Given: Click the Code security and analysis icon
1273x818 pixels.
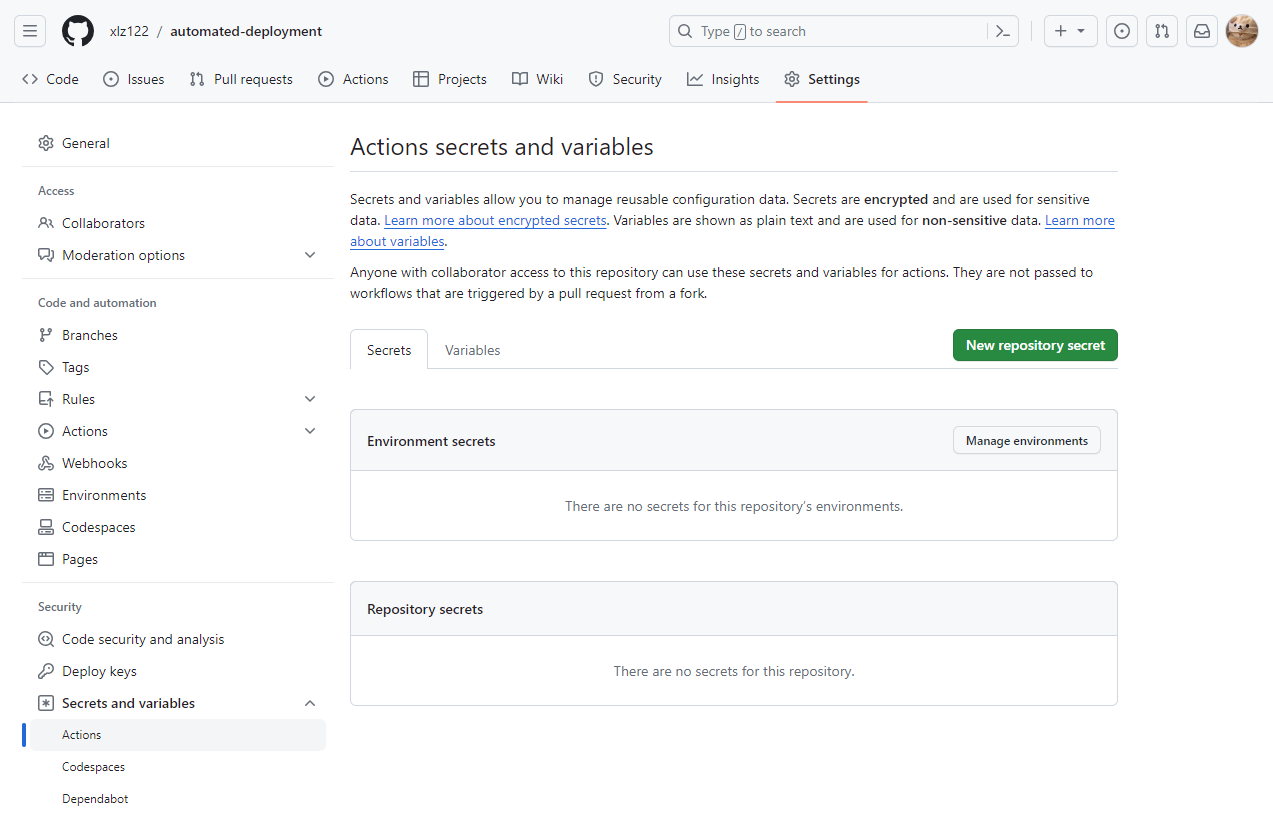Looking at the screenshot, I should pyautogui.click(x=46, y=639).
